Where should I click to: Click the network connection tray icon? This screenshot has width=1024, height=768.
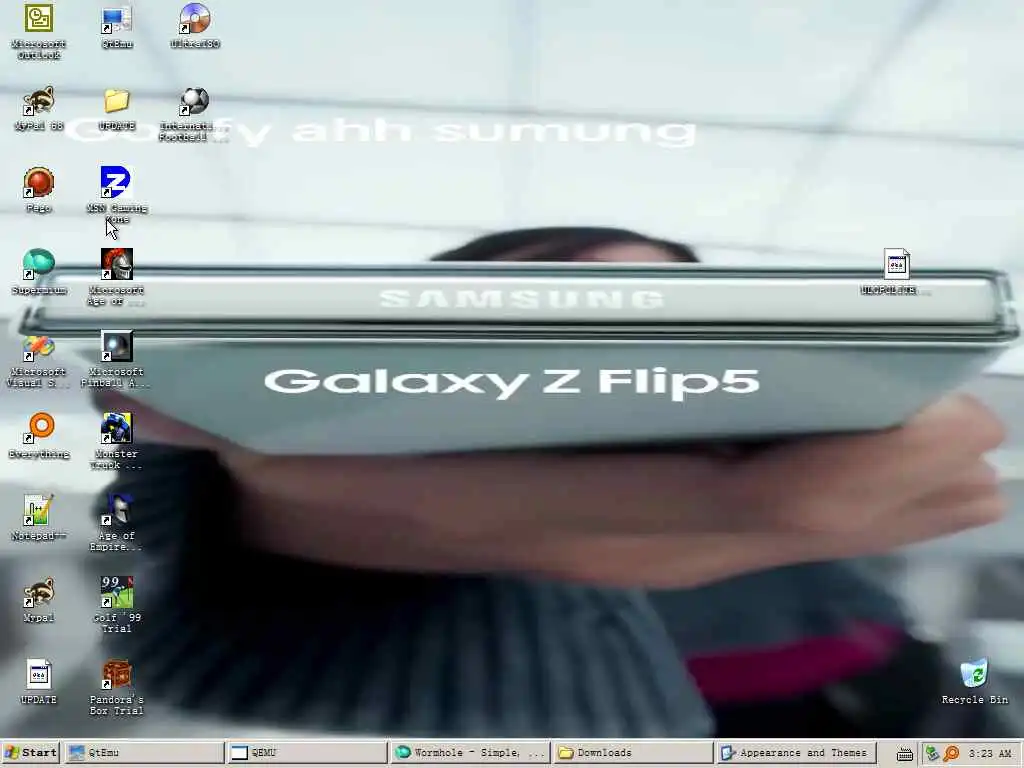click(931, 754)
